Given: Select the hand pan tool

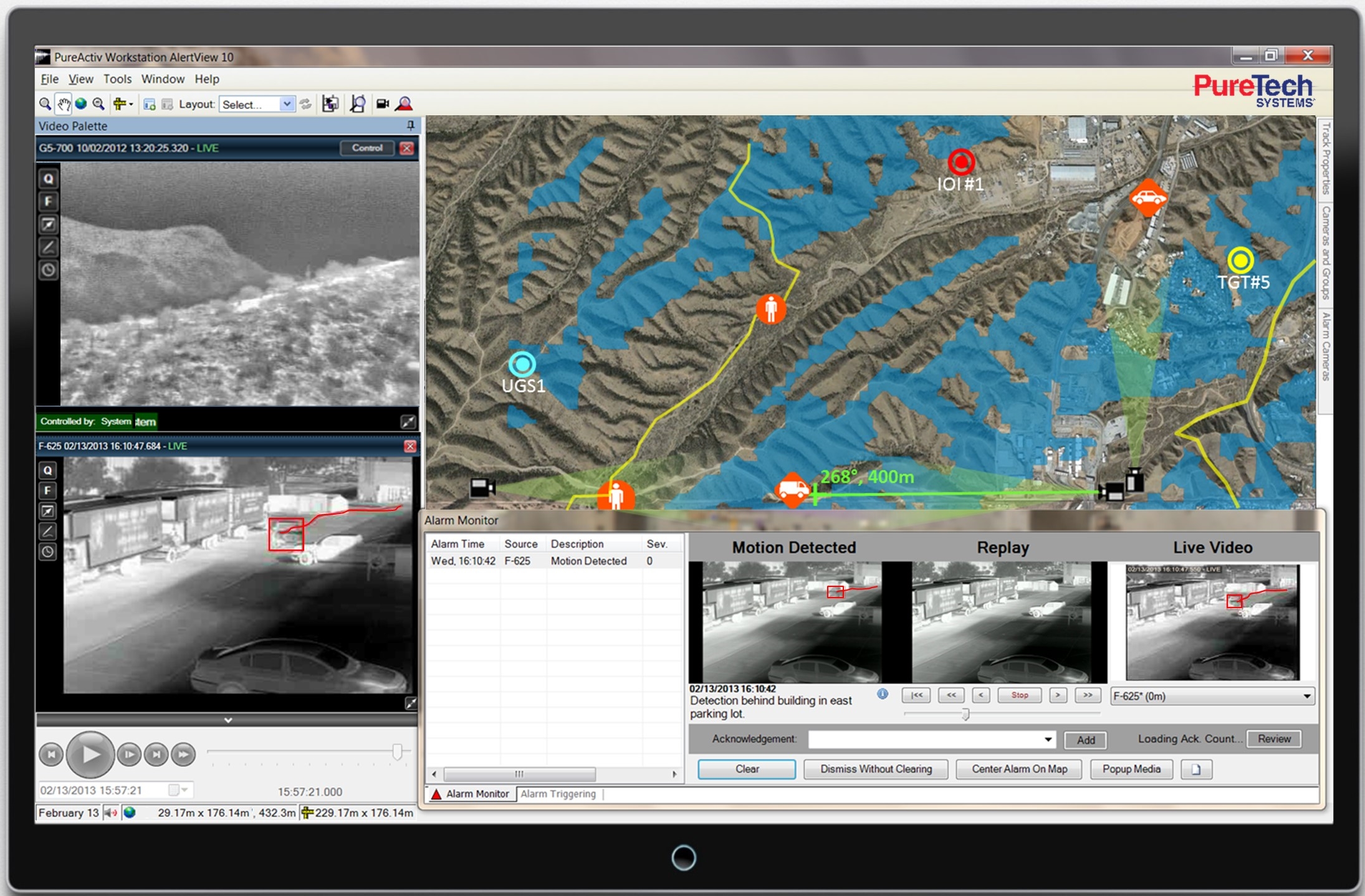Looking at the screenshot, I should click(64, 104).
